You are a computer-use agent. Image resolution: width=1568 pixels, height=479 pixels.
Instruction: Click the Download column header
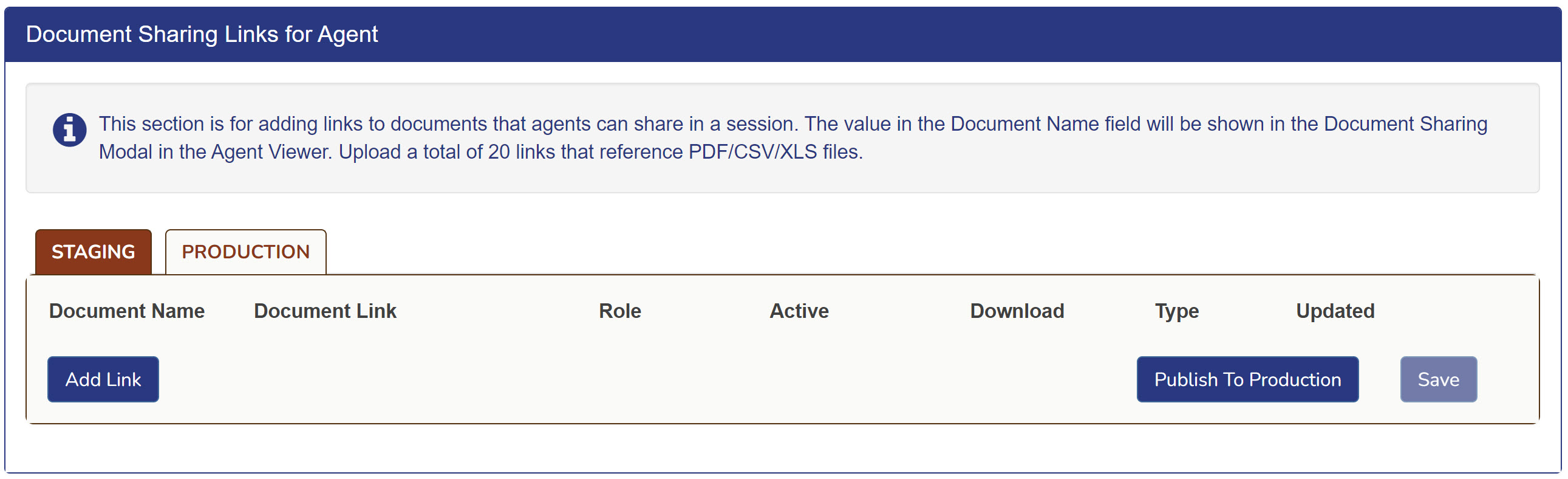(1017, 311)
